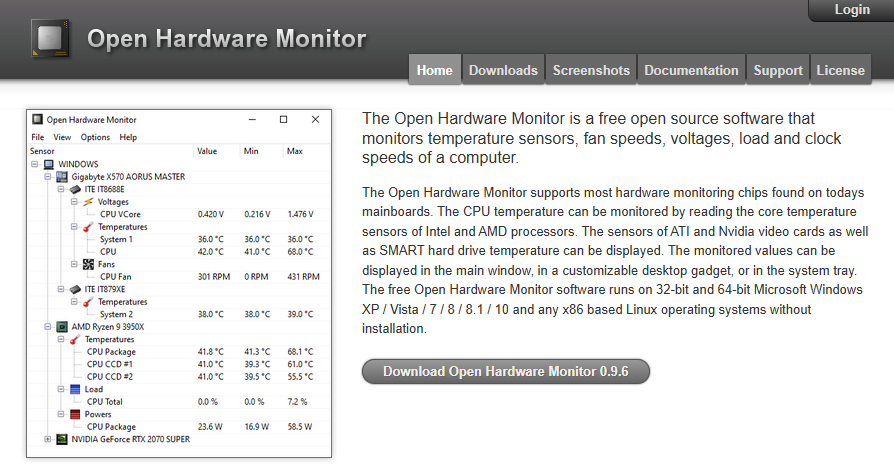
Task: Select the System 1 temperature row
Action: (x=179, y=239)
